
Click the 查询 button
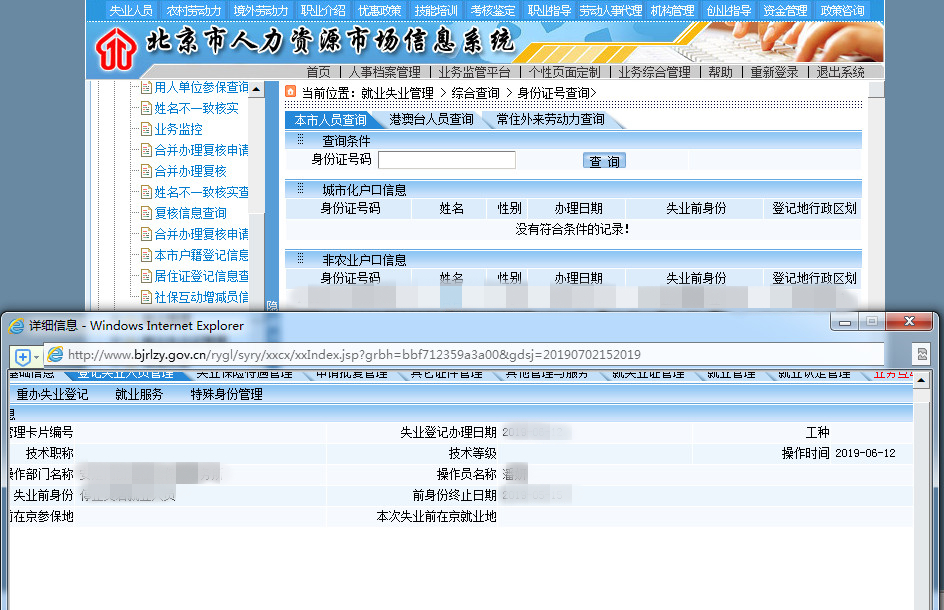(x=604, y=161)
